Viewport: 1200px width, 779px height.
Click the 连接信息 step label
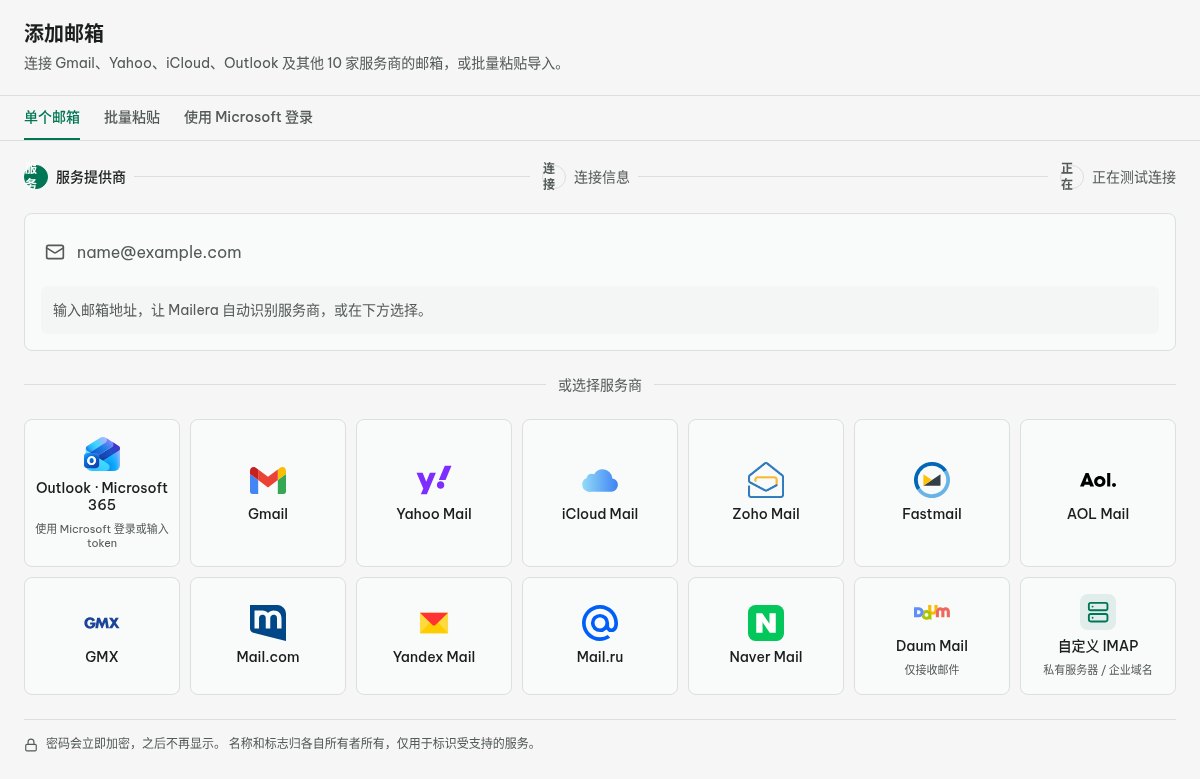(602, 177)
